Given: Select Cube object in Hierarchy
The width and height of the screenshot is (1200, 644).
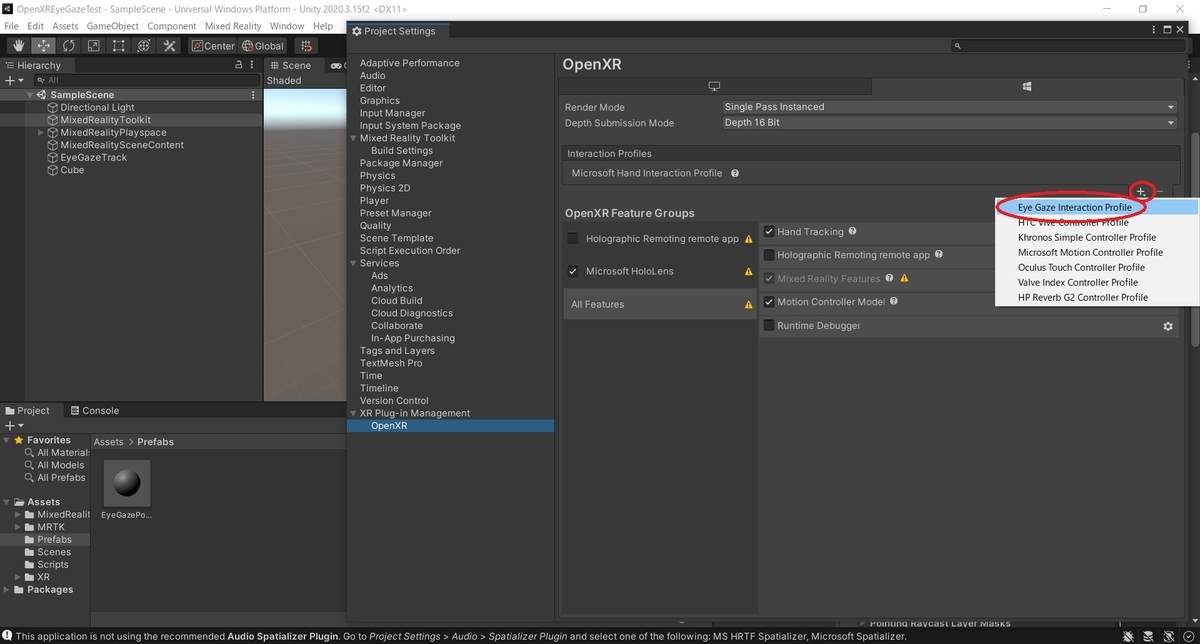Looking at the screenshot, I should pos(72,170).
